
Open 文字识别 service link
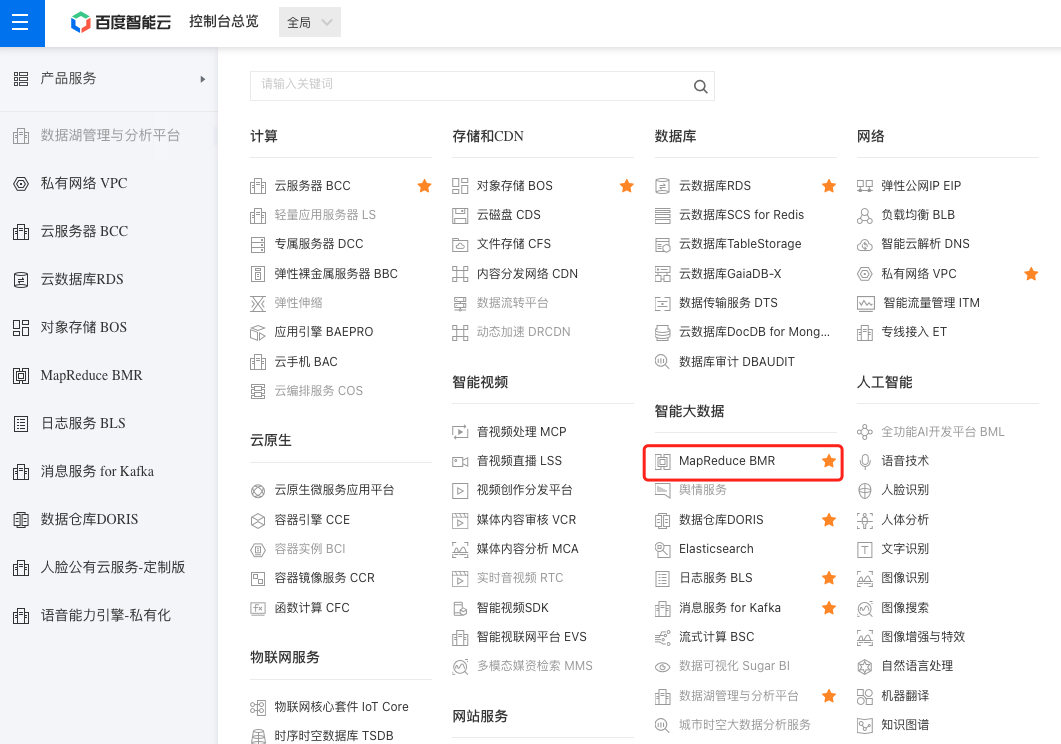(905, 549)
